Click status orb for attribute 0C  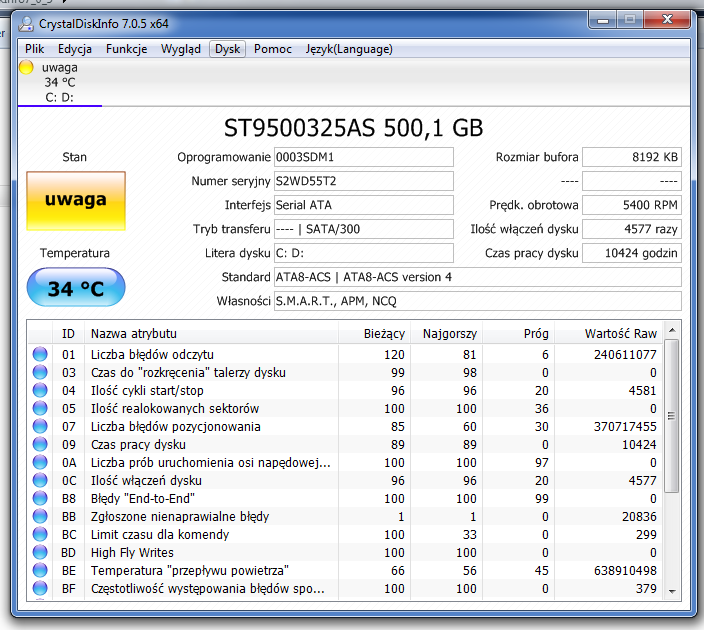[x=40, y=480]
